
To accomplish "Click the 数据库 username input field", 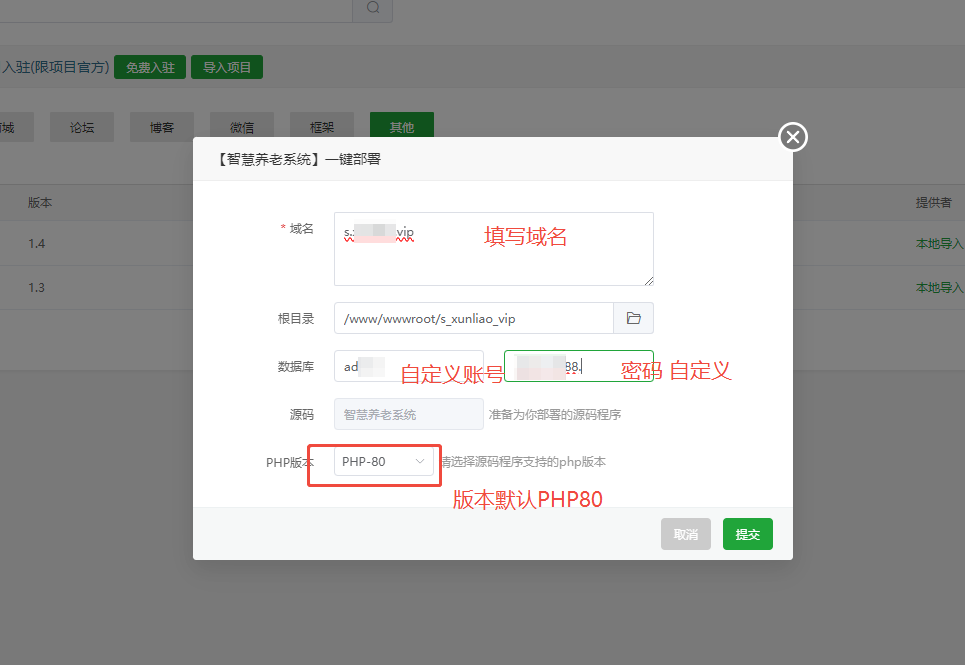I will coord(409,366).
